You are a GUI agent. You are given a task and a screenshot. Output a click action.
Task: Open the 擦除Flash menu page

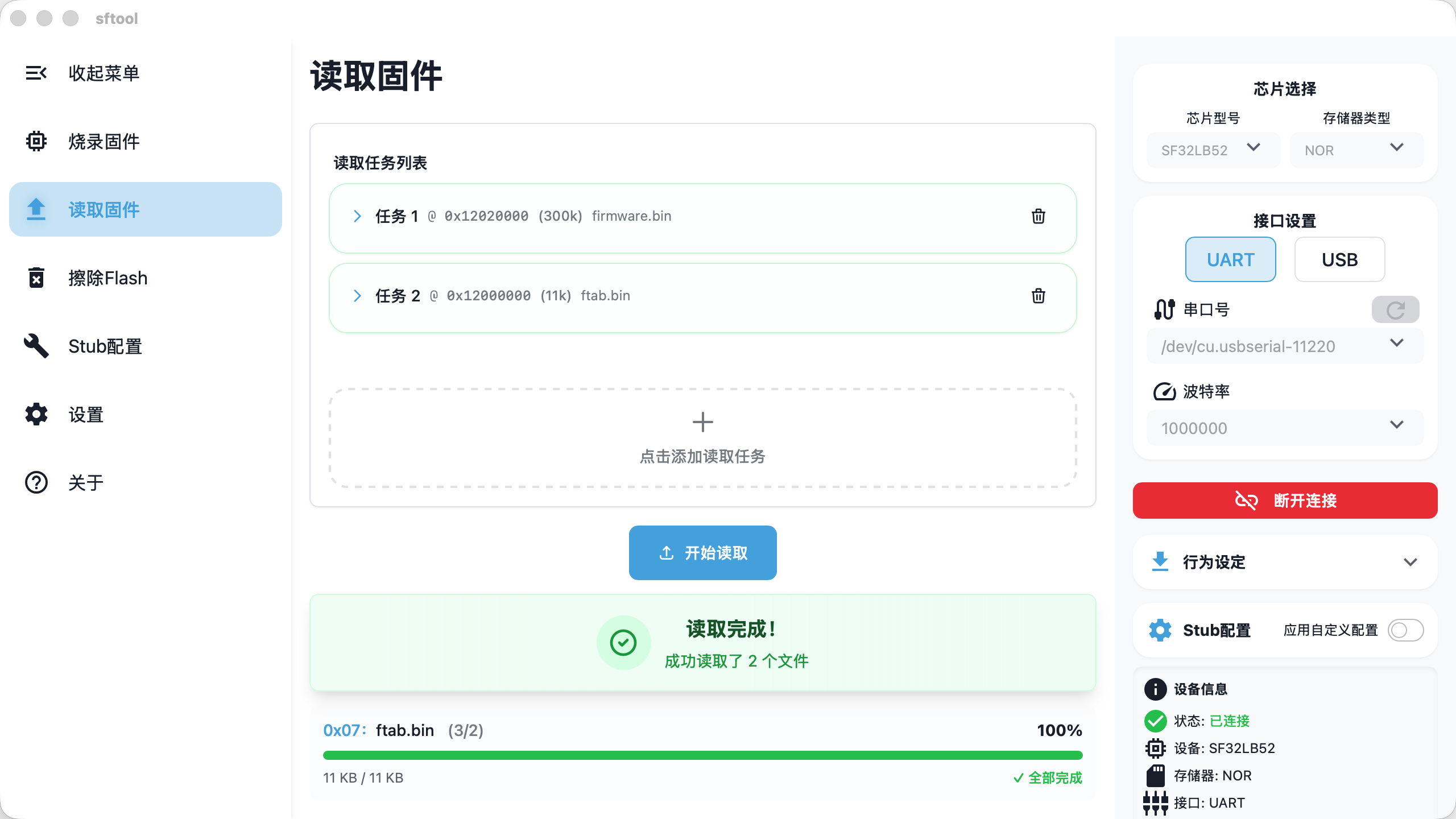(107, 278)
